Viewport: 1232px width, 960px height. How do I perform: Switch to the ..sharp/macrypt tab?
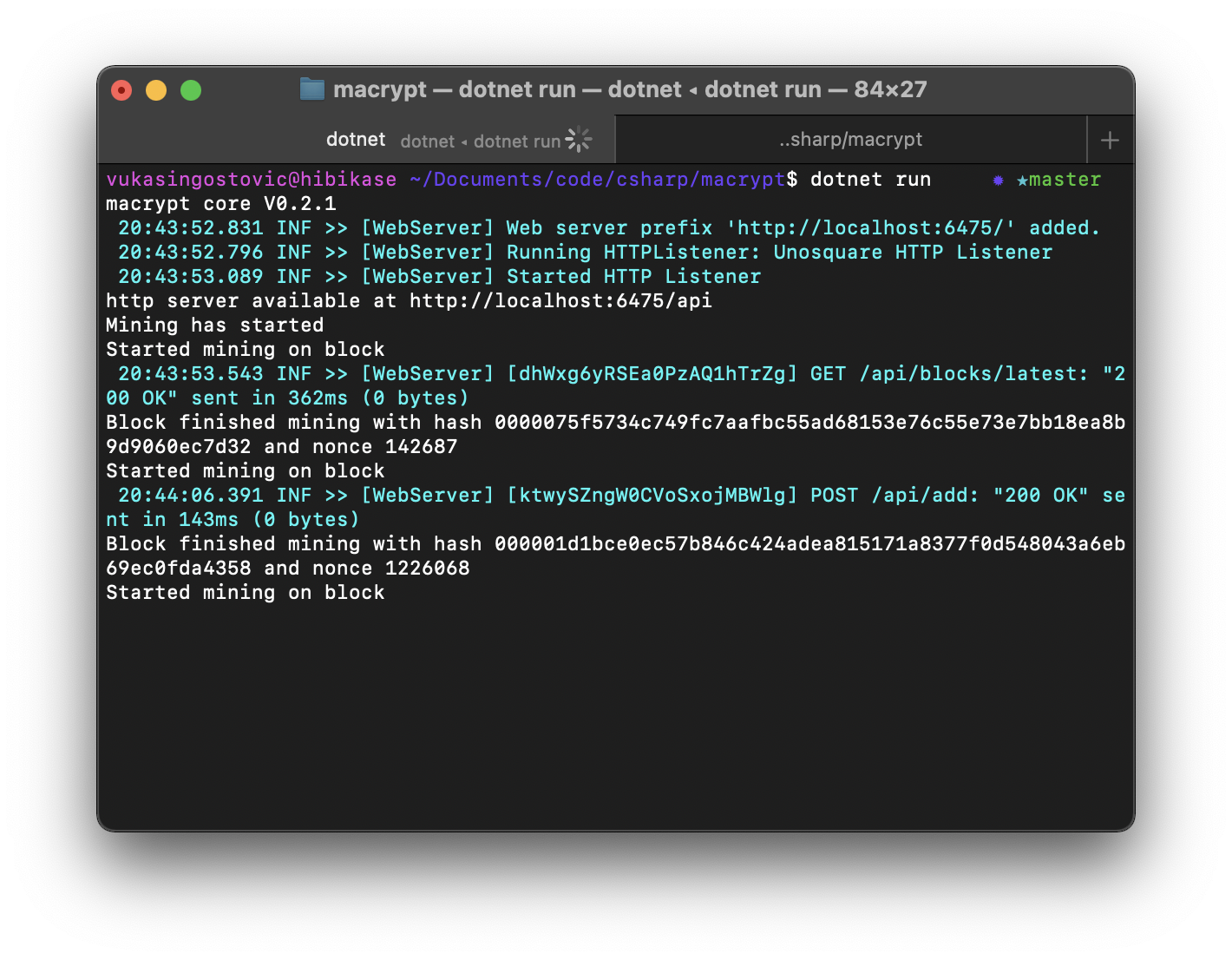click(x=850, y=140)
